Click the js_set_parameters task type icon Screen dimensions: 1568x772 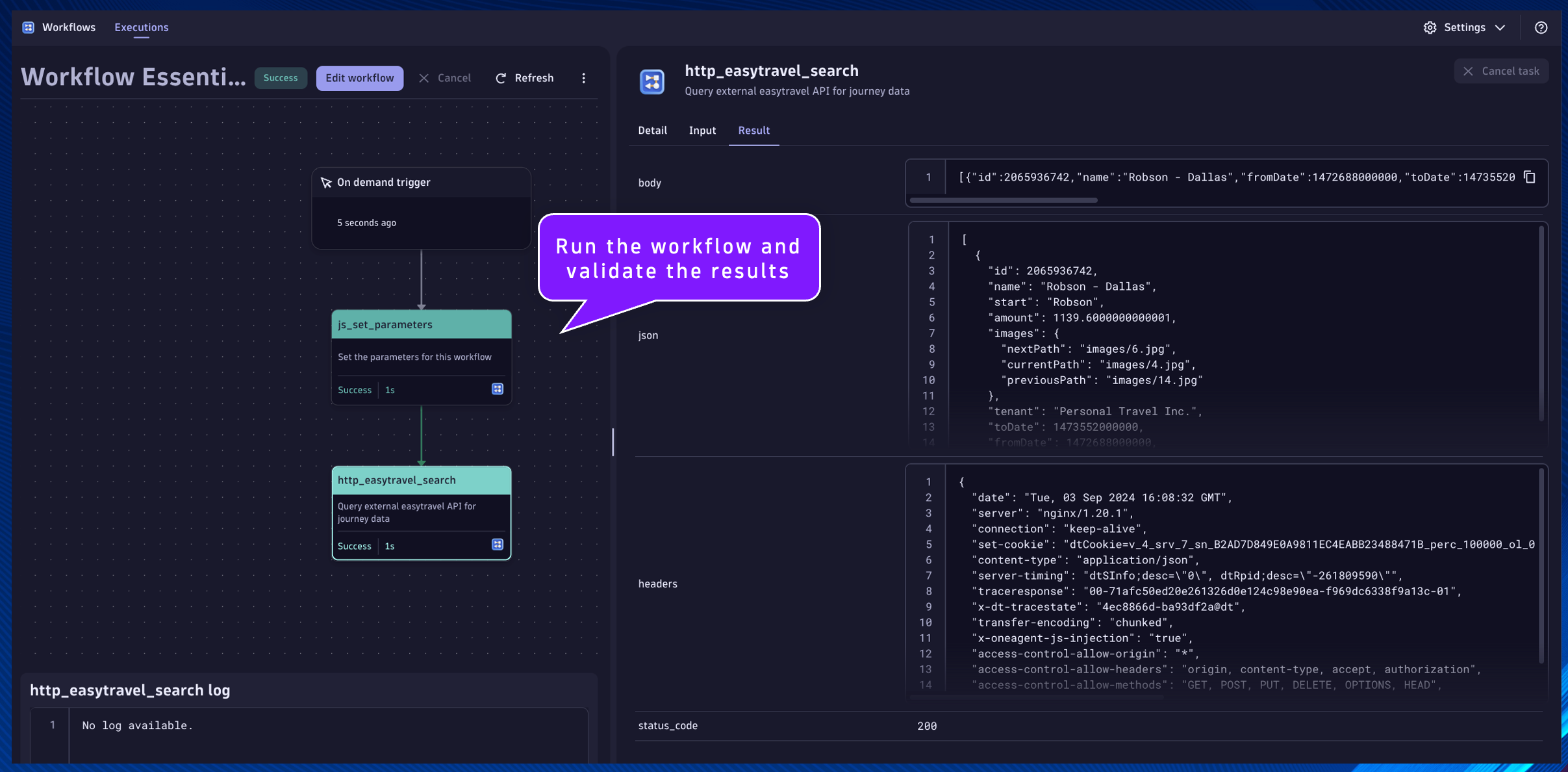pos(498,389)
